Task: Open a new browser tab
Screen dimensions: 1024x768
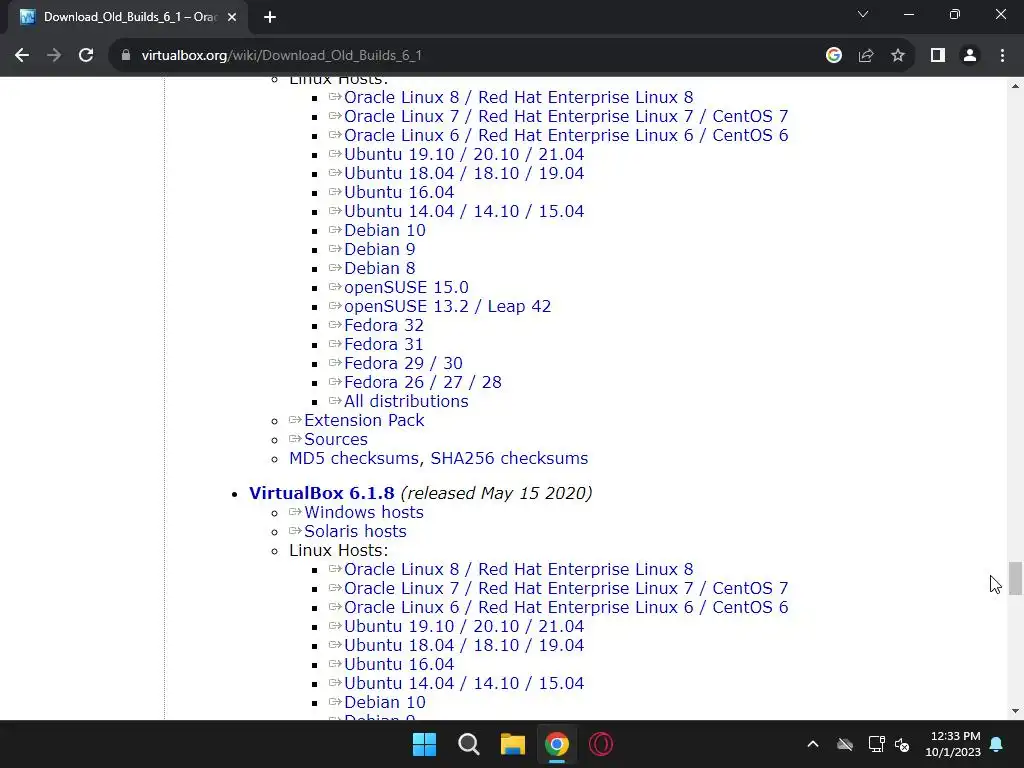Action: click(x=270, y=17)
